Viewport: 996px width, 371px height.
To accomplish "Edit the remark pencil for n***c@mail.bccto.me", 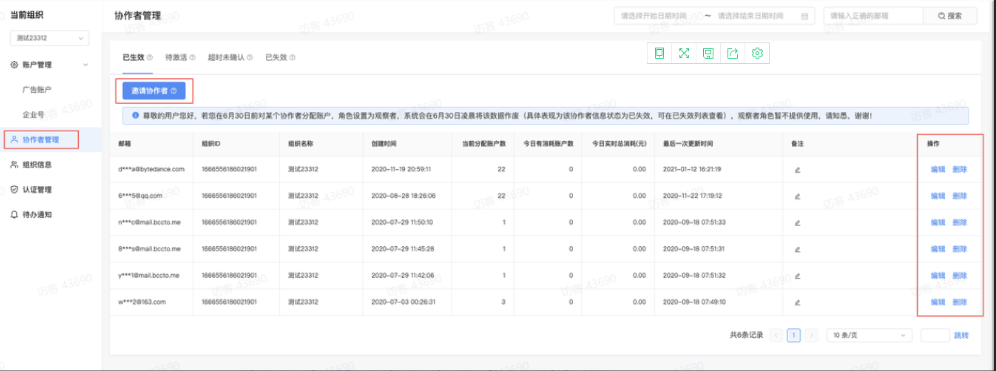I will click(x=797, y=222).
